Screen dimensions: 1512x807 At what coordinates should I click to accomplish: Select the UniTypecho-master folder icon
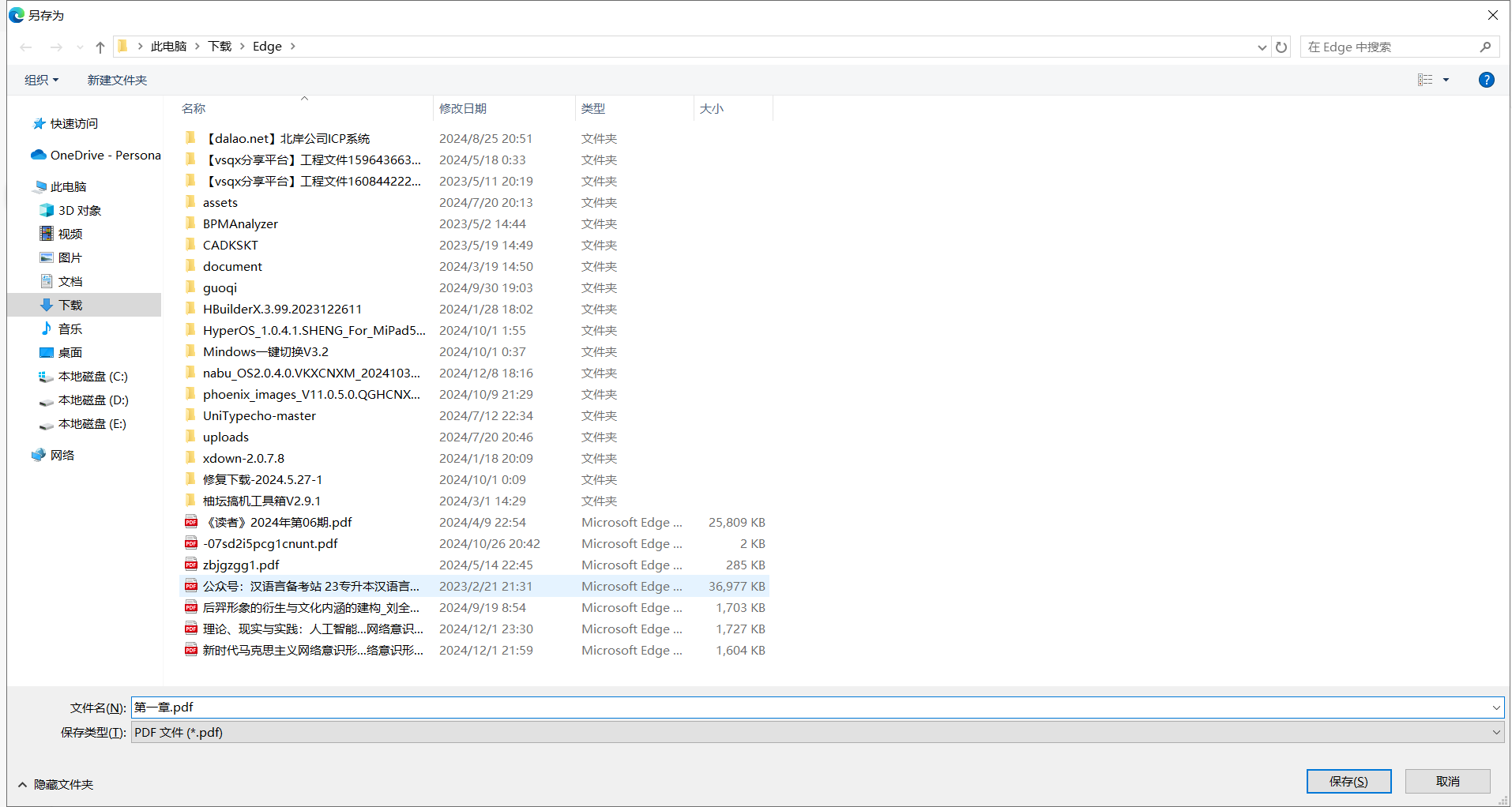pyautogui.click(x=190, y=415)
